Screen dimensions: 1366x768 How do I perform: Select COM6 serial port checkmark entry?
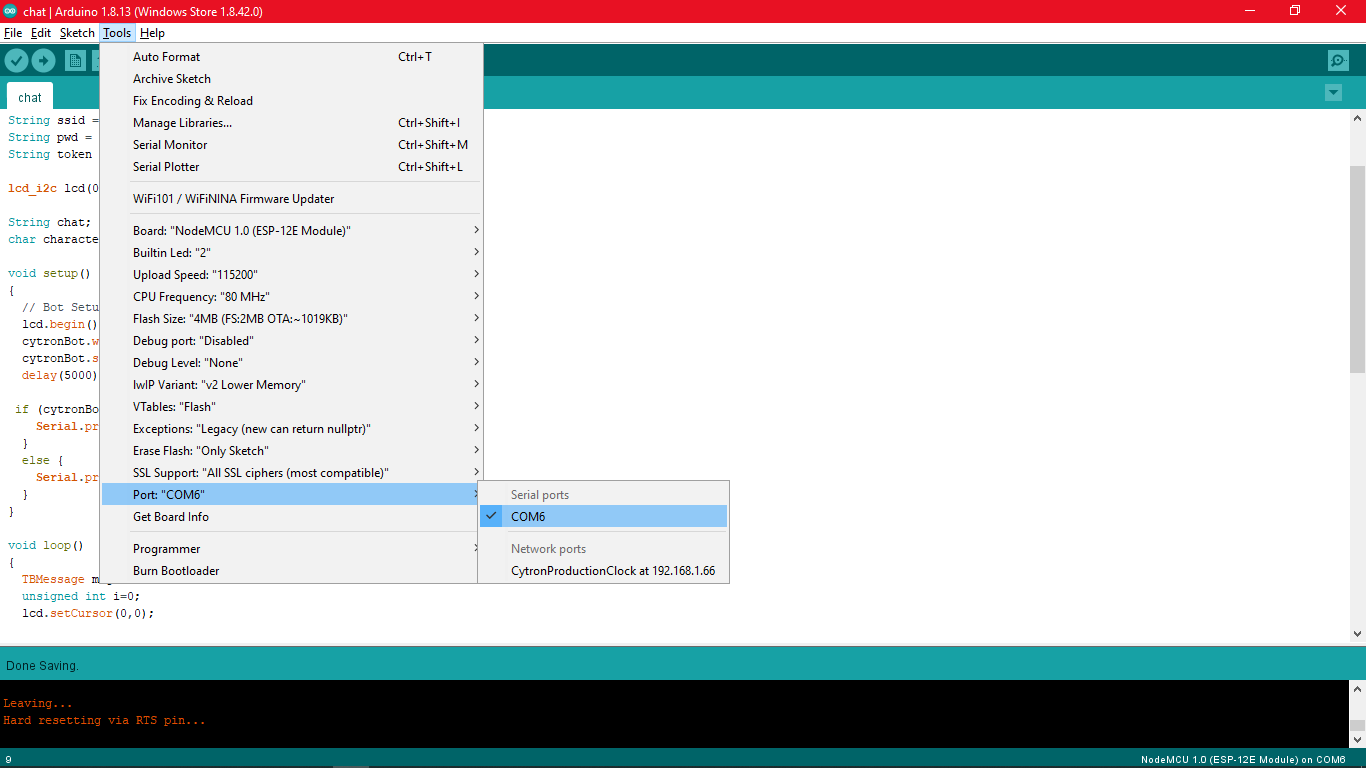(603, 517)
